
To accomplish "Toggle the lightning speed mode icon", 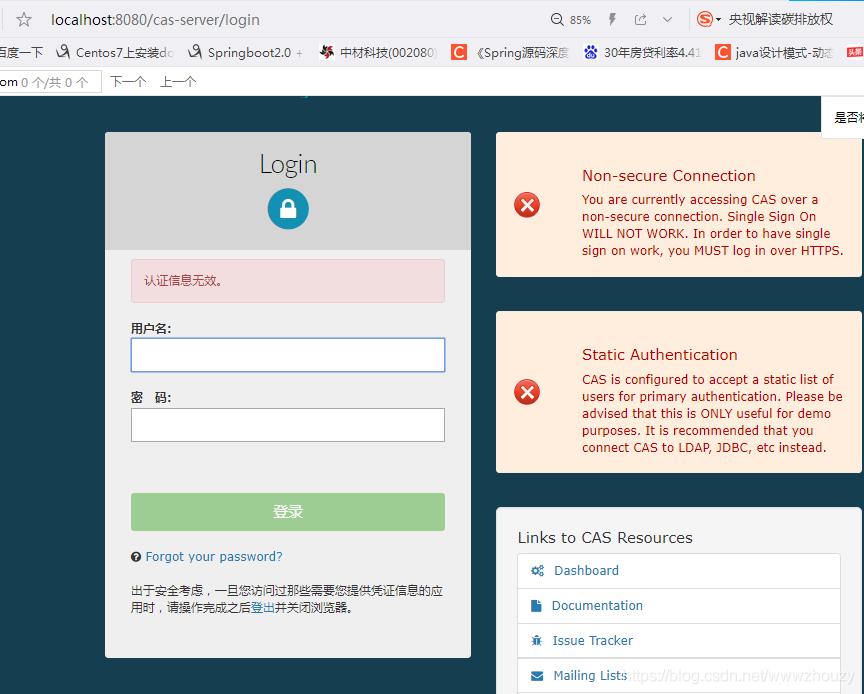I will (612, 20).
